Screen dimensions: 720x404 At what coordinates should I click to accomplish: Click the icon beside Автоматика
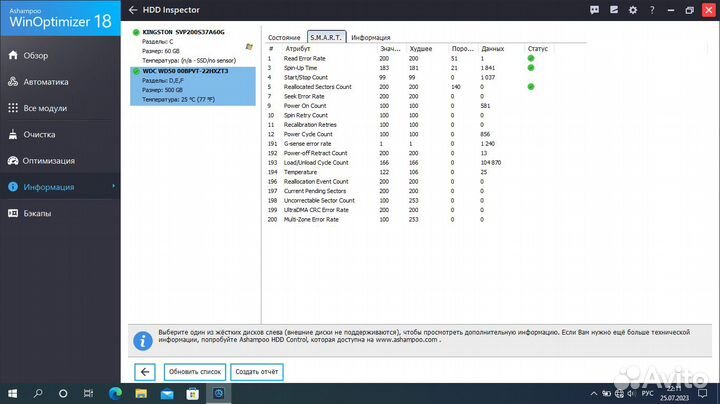tap(13, 82)
